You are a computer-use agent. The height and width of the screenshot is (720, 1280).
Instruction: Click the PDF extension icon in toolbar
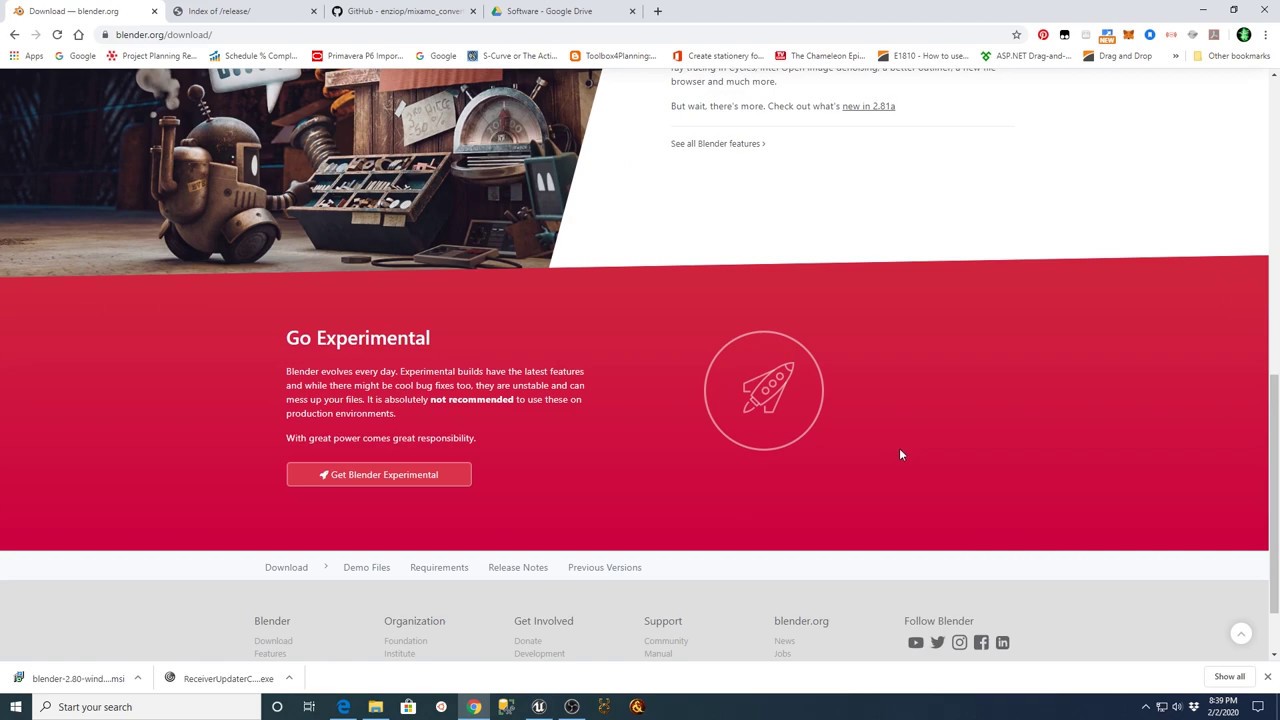pyautogui.click(x=1214, y=34)
